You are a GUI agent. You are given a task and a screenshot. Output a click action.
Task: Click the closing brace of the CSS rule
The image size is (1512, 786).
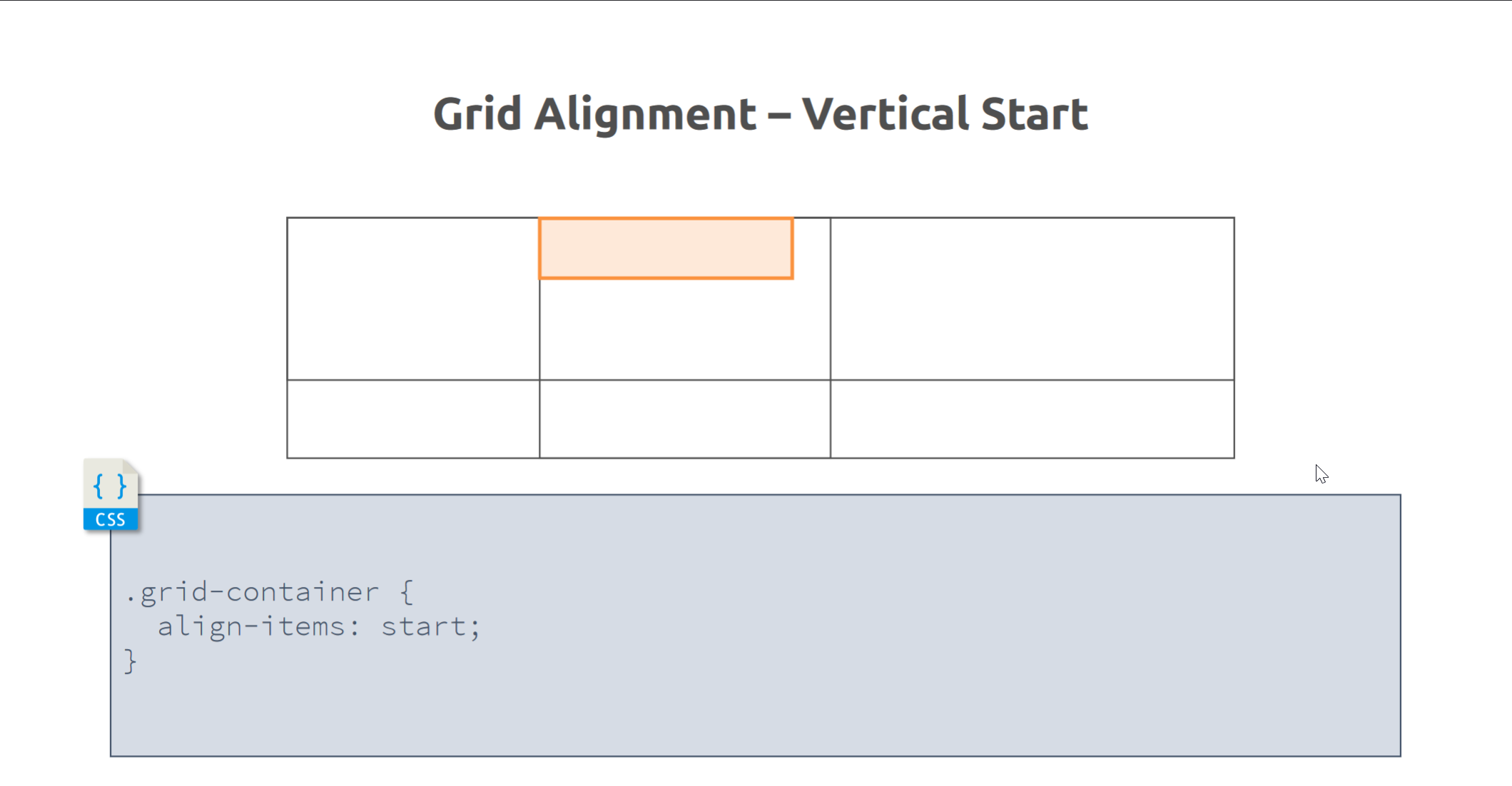[x=130, y=661]
